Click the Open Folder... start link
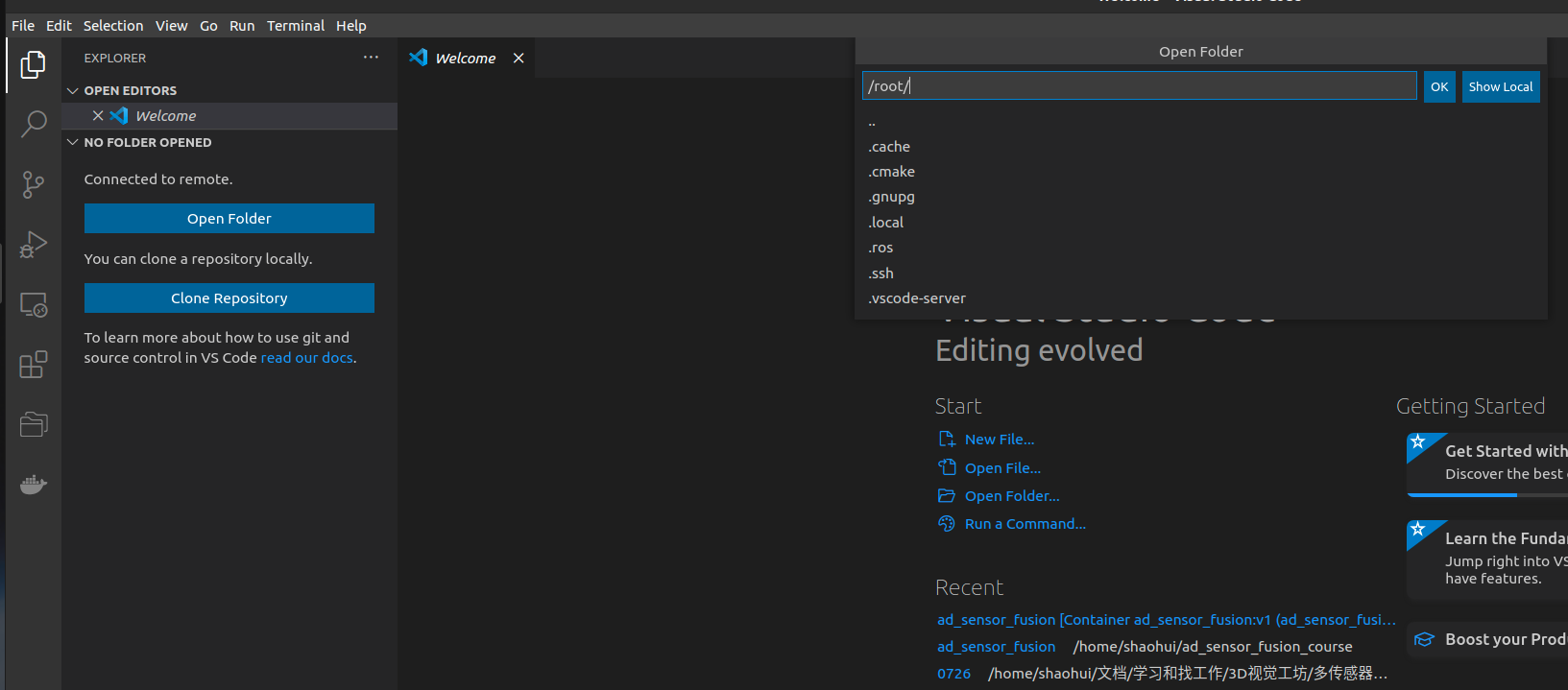1568x690 pixels. 1012,496
